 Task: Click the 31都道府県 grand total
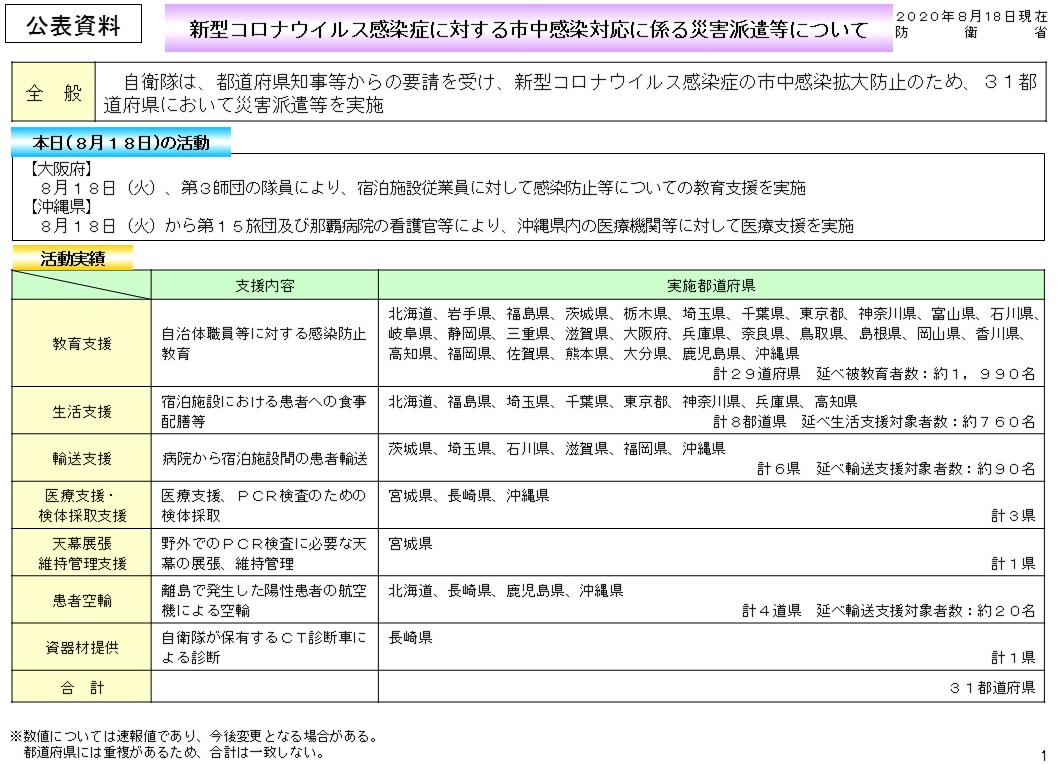(x=992, y=687)
